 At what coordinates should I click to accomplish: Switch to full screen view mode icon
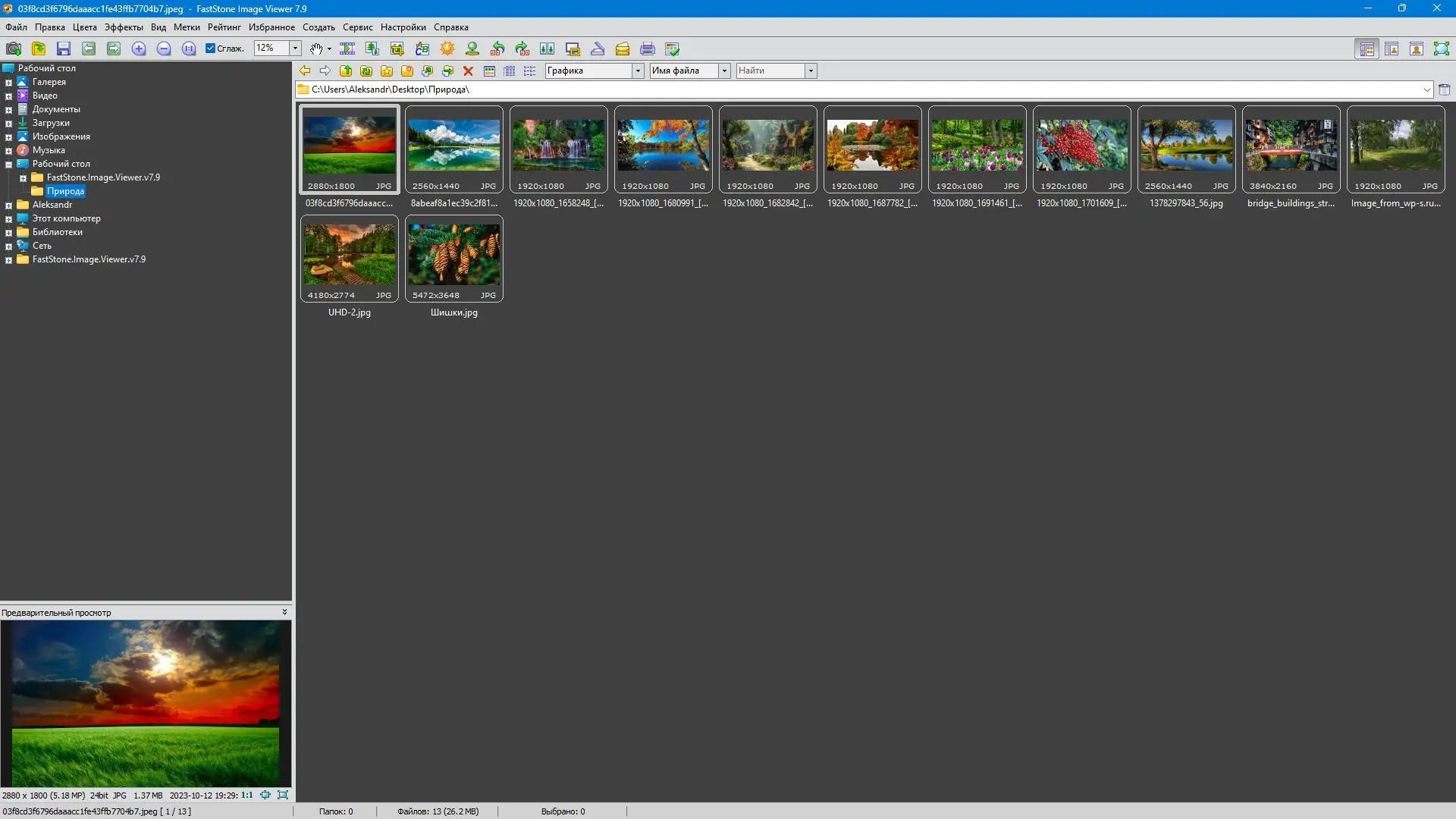1441,49
